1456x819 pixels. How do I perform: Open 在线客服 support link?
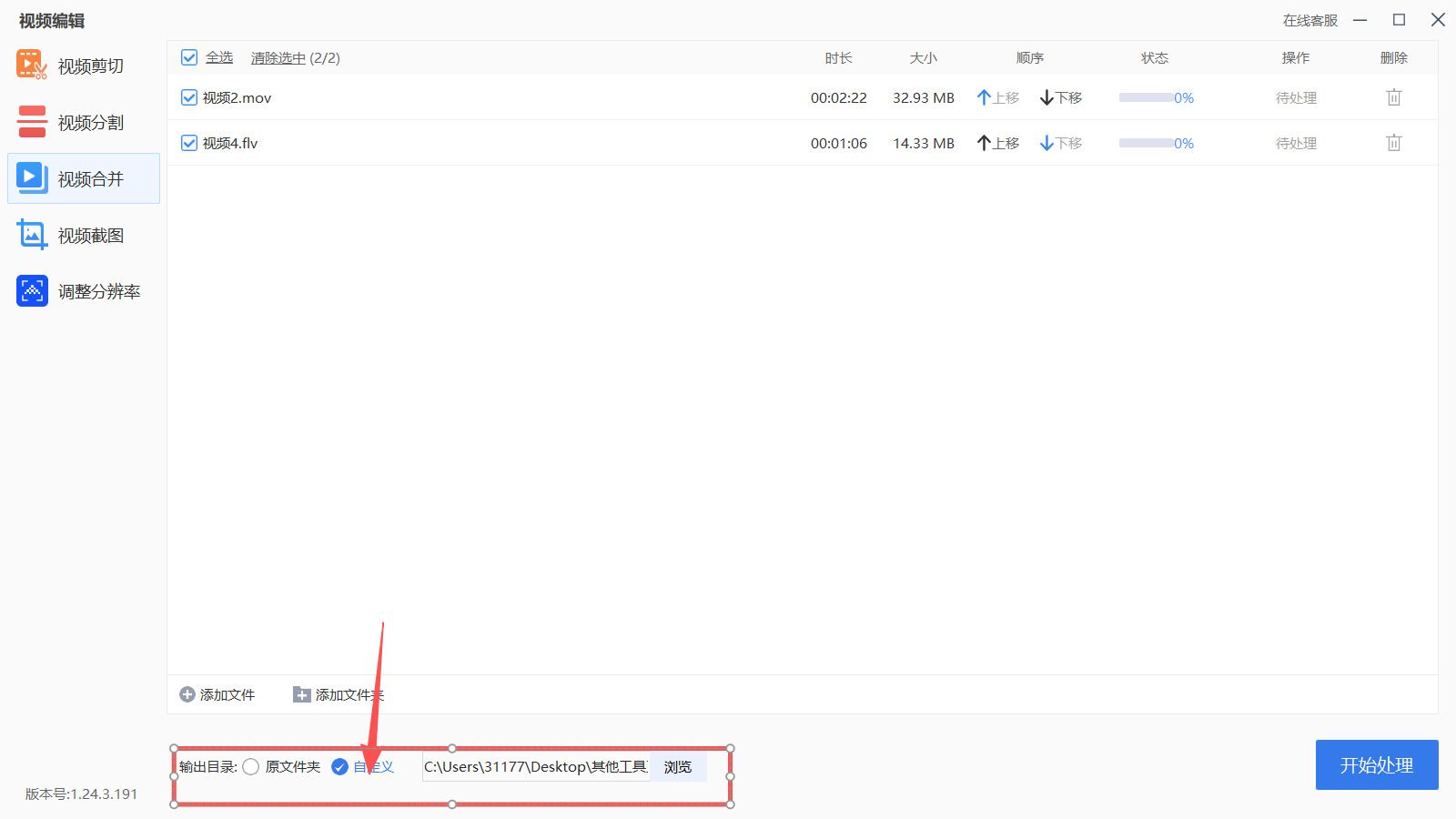coord(1310,20)
